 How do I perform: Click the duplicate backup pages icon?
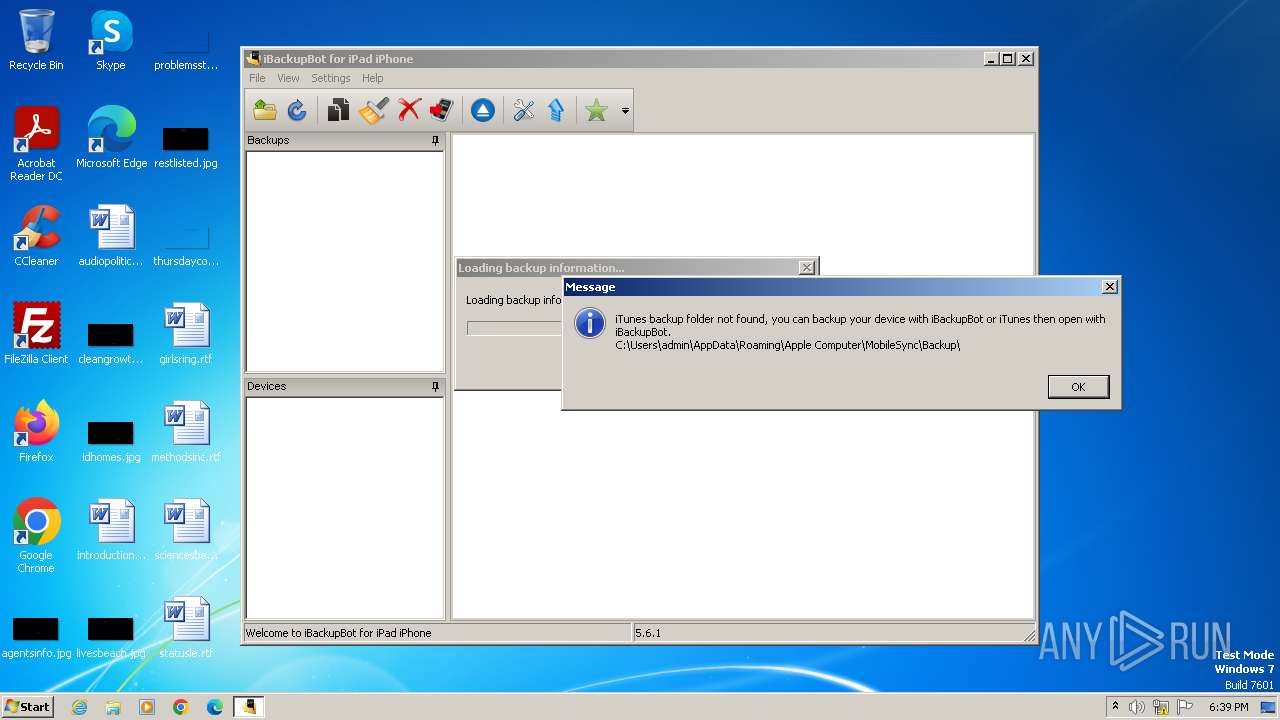338,110
